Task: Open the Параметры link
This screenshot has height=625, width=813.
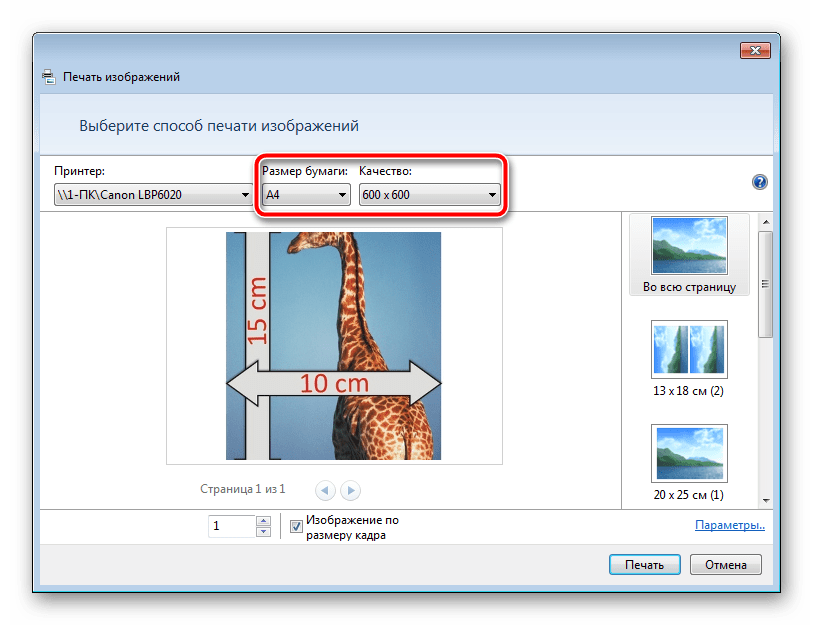Action: 730,525
